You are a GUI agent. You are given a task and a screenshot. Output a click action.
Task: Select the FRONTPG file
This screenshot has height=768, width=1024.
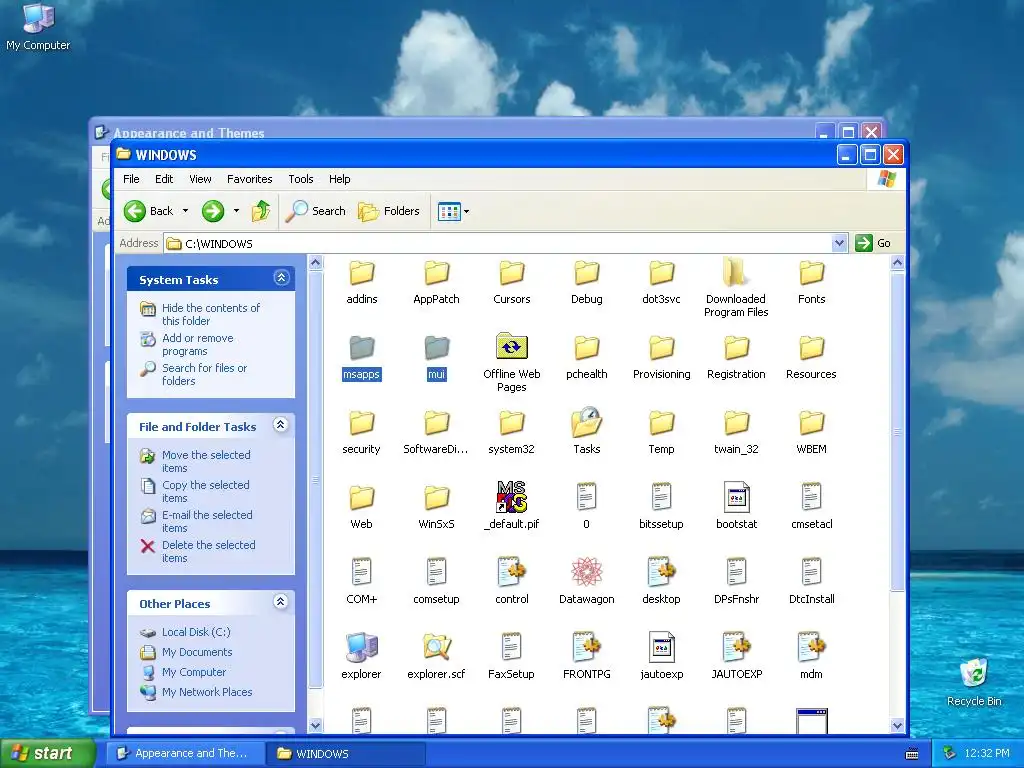point(586,656)
